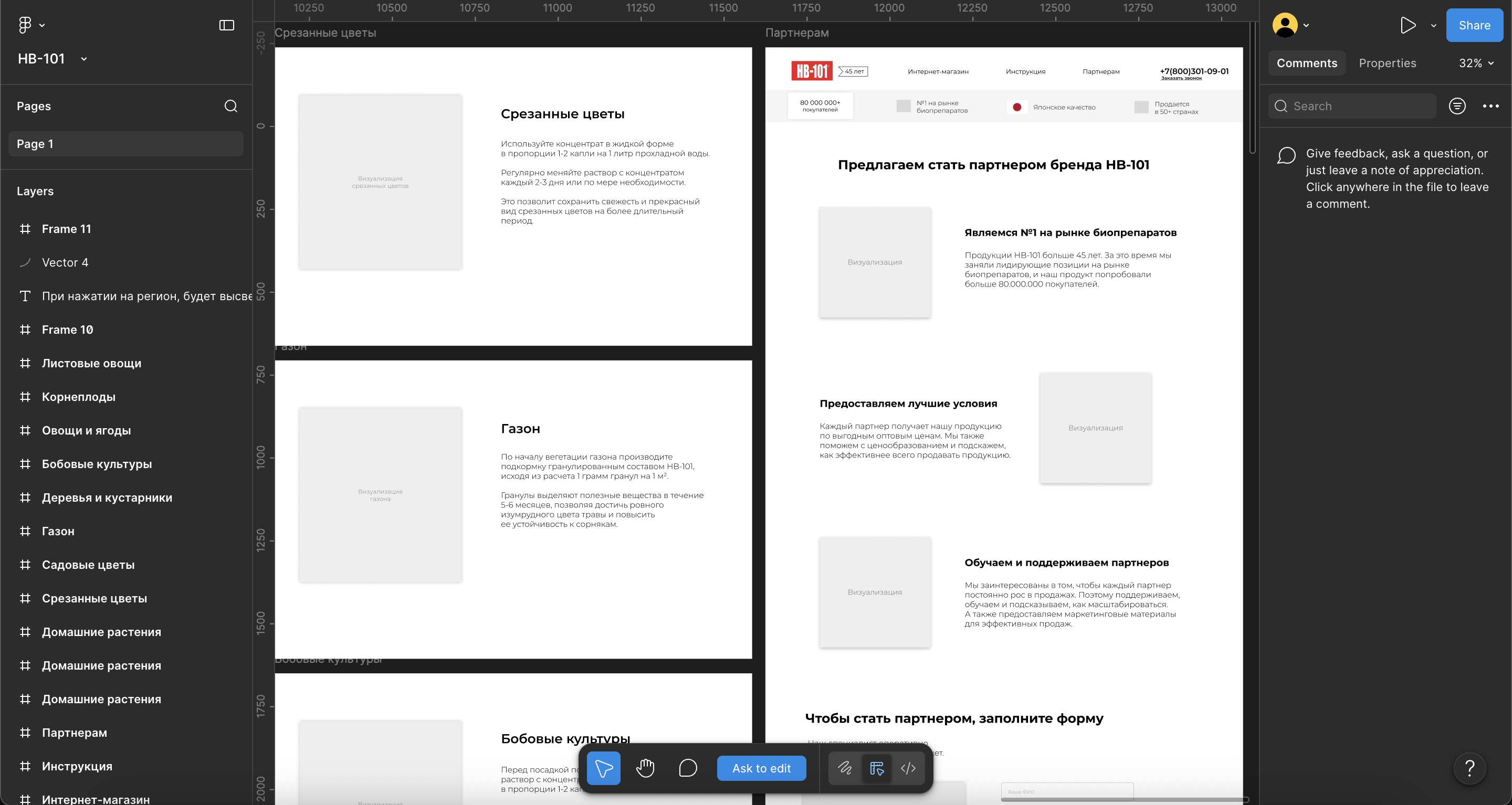
Task: Click the Draw pencil mode icon
Action: pos(845,768)
